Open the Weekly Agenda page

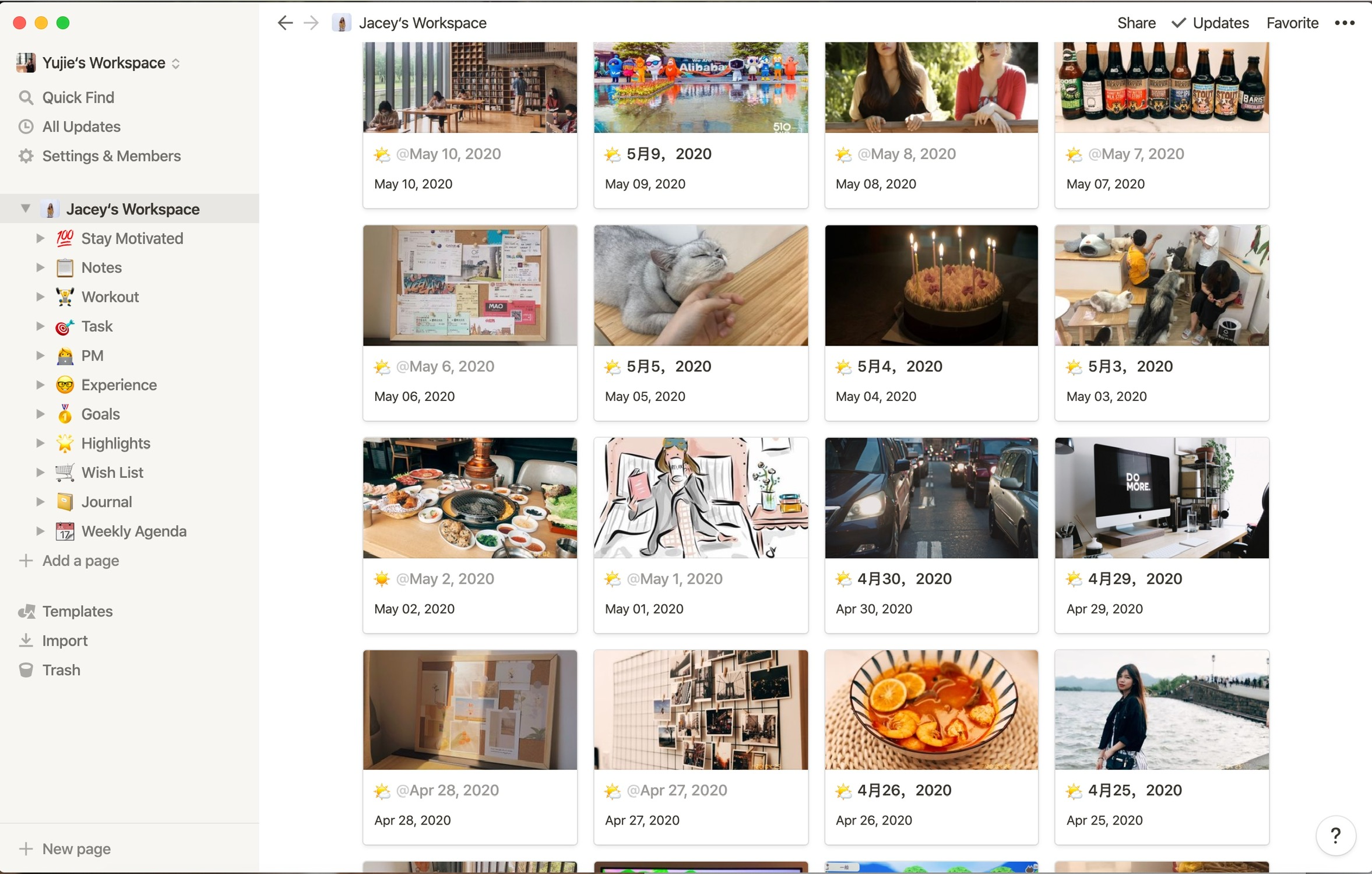tap(133, 531)
